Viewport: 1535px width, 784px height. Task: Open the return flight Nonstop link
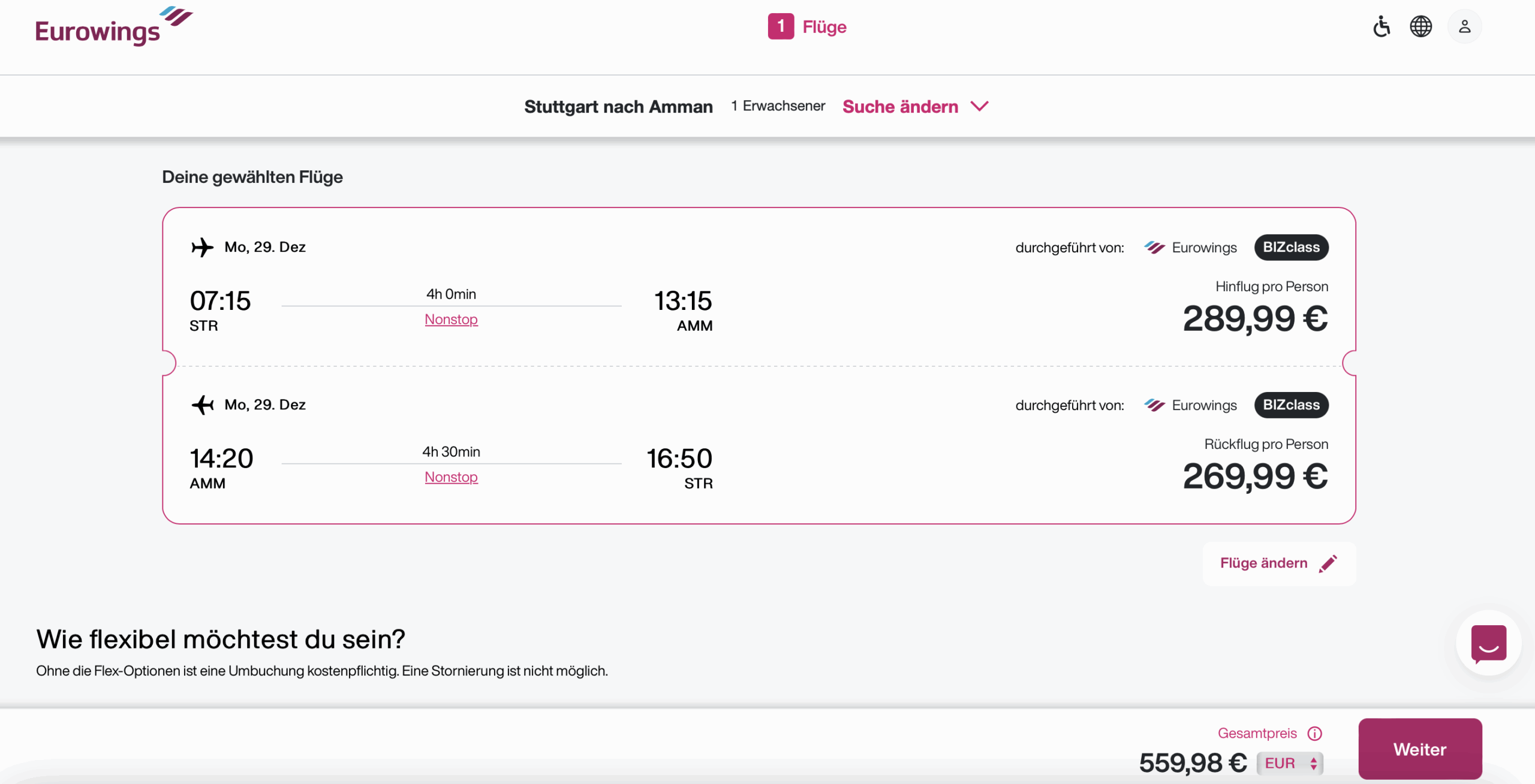[451, 477]
